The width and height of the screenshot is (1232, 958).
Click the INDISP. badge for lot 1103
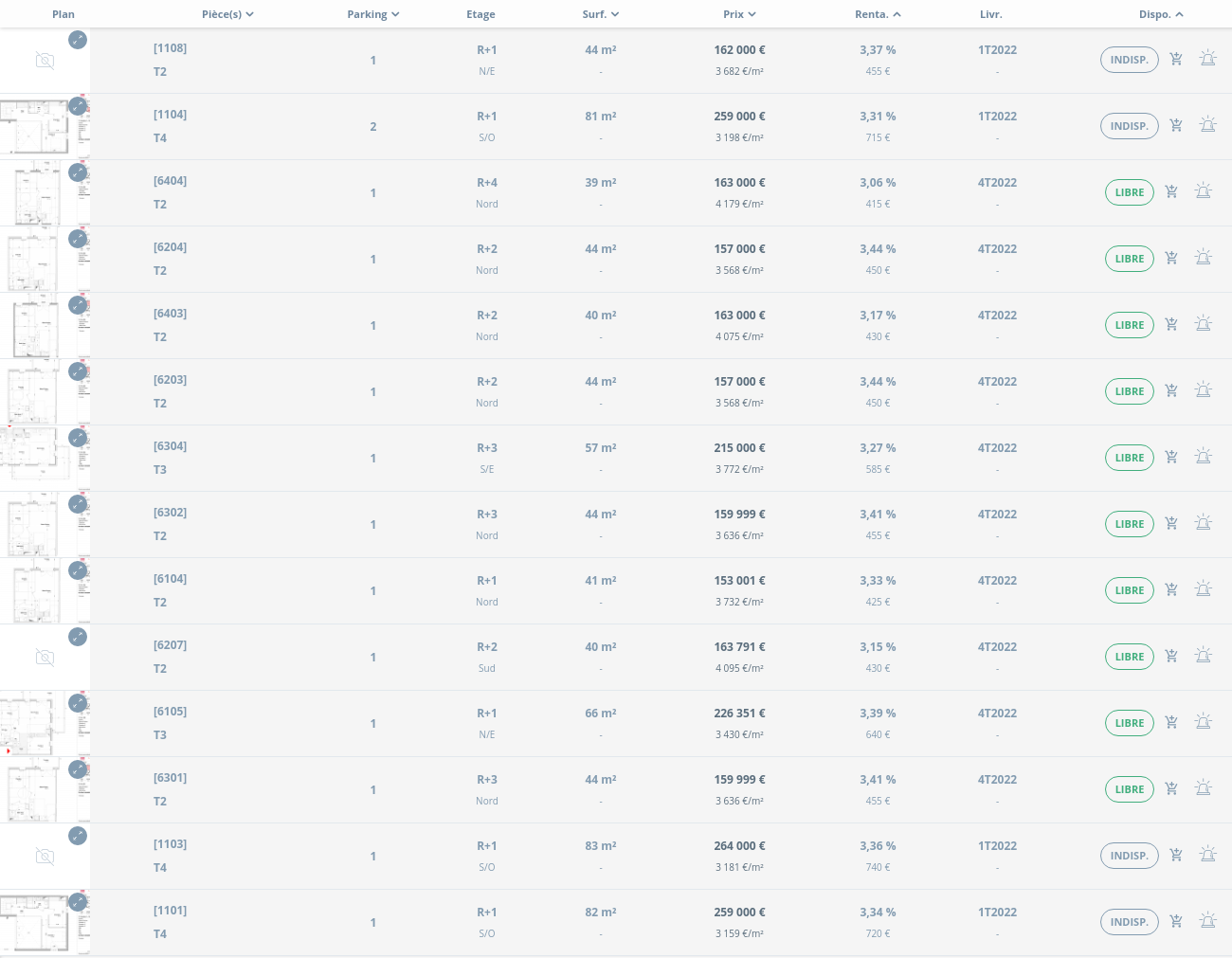click(1129, 856)
